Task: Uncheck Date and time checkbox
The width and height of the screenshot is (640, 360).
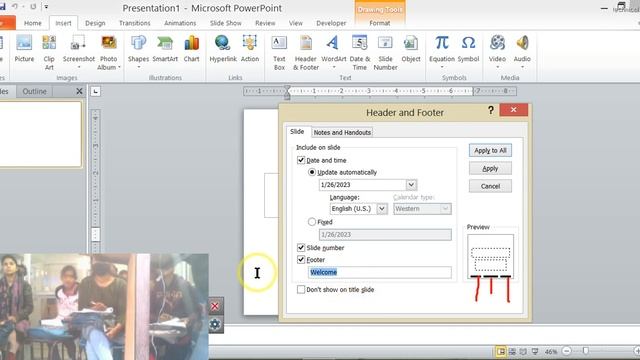Action: (x=301, y=160)
